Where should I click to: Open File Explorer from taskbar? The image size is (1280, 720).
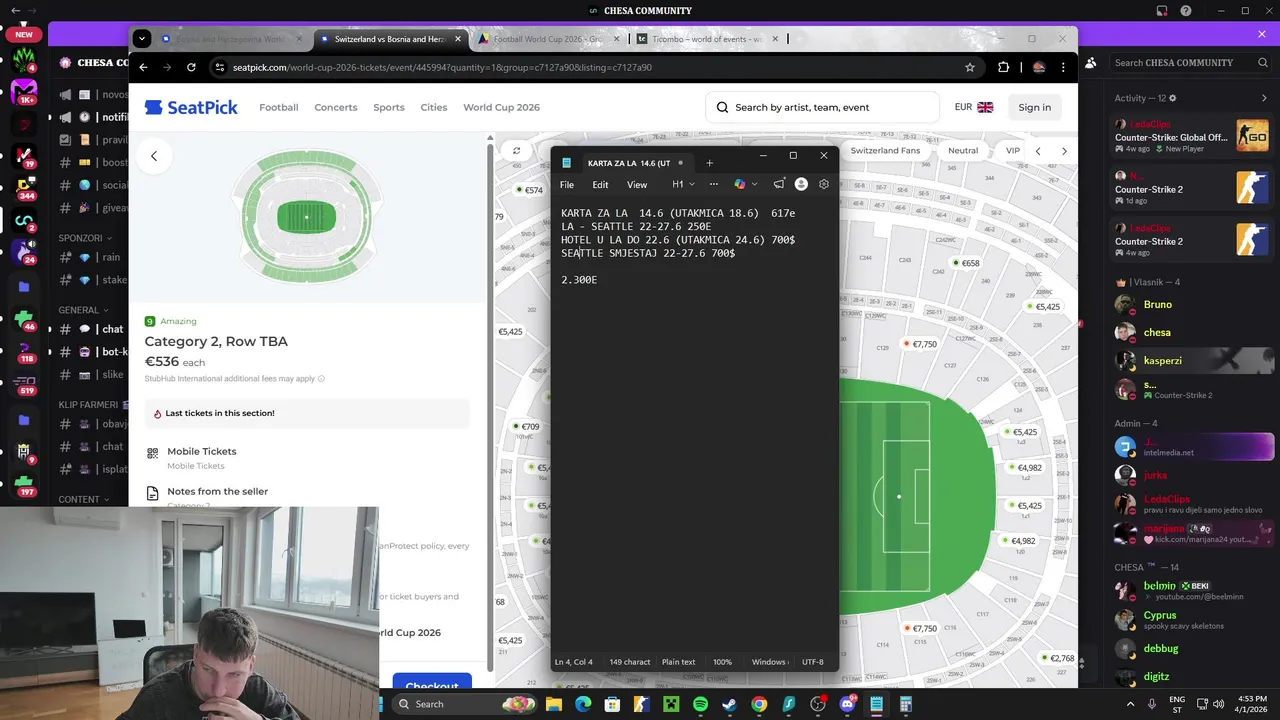[x=553, y=704]
